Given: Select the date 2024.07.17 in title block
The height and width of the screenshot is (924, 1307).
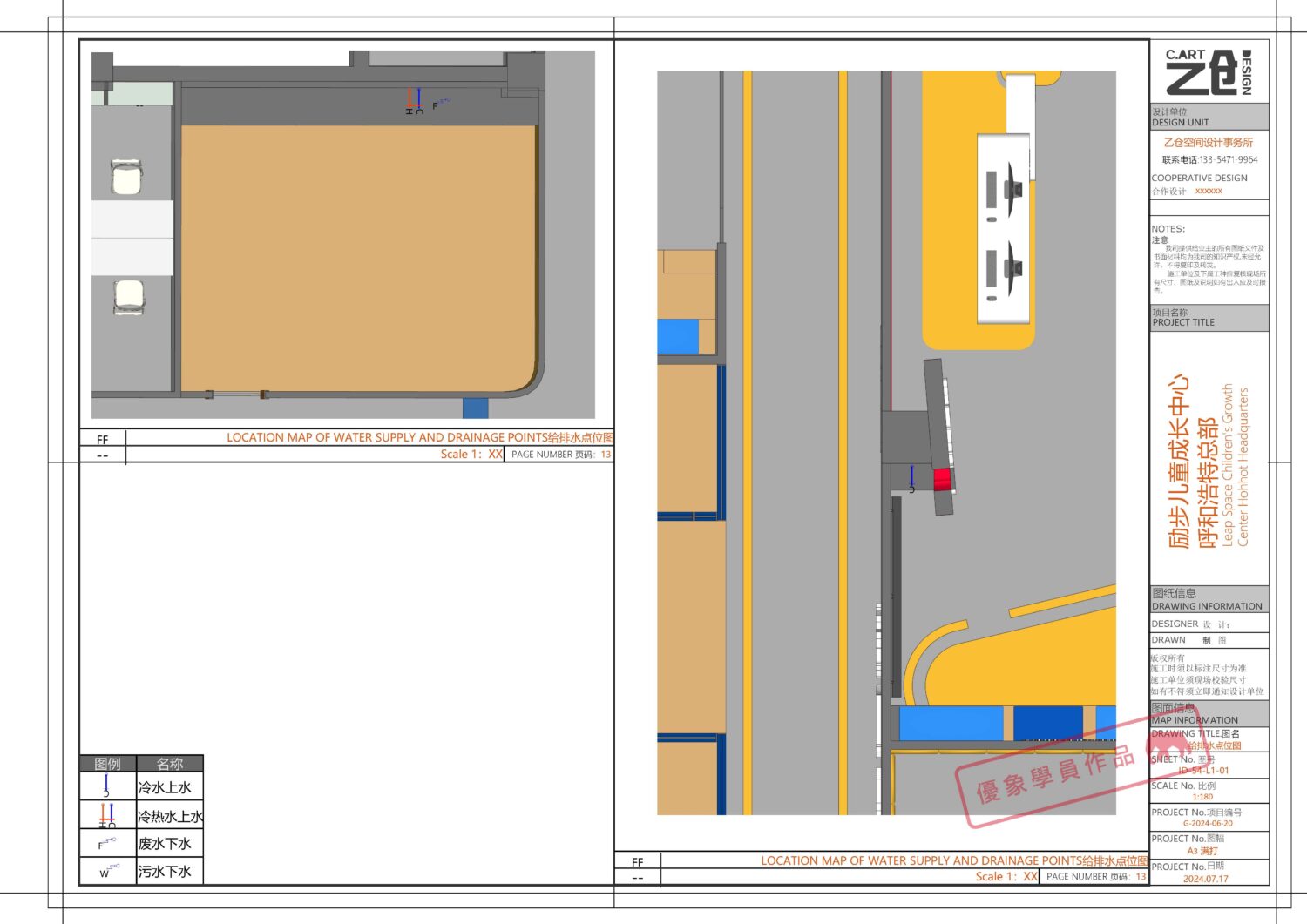Looking at the screenshot, I should [1205, 879].
